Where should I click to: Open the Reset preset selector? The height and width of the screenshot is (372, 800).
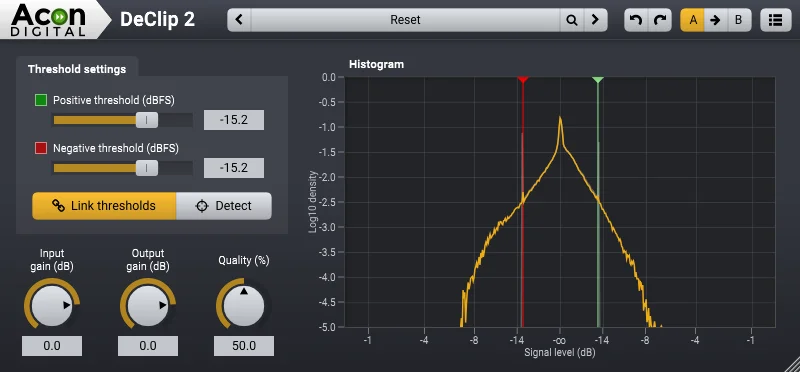pyautogui.click(x=406, y=20)
